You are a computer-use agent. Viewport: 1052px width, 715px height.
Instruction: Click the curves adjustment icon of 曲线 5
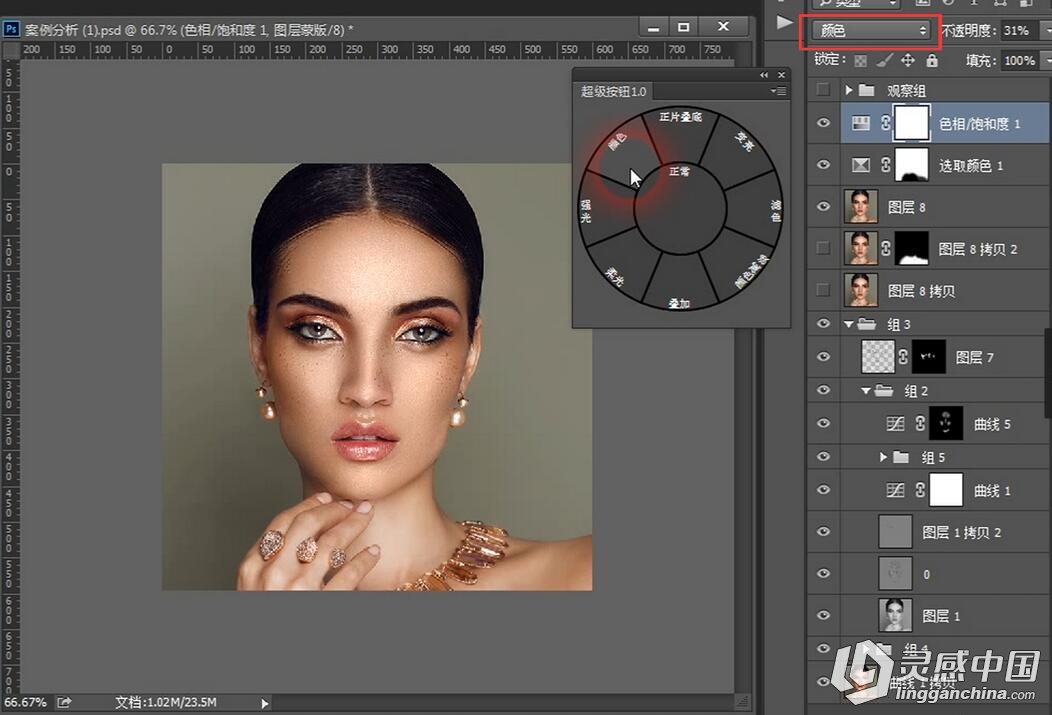coord(895,423)
